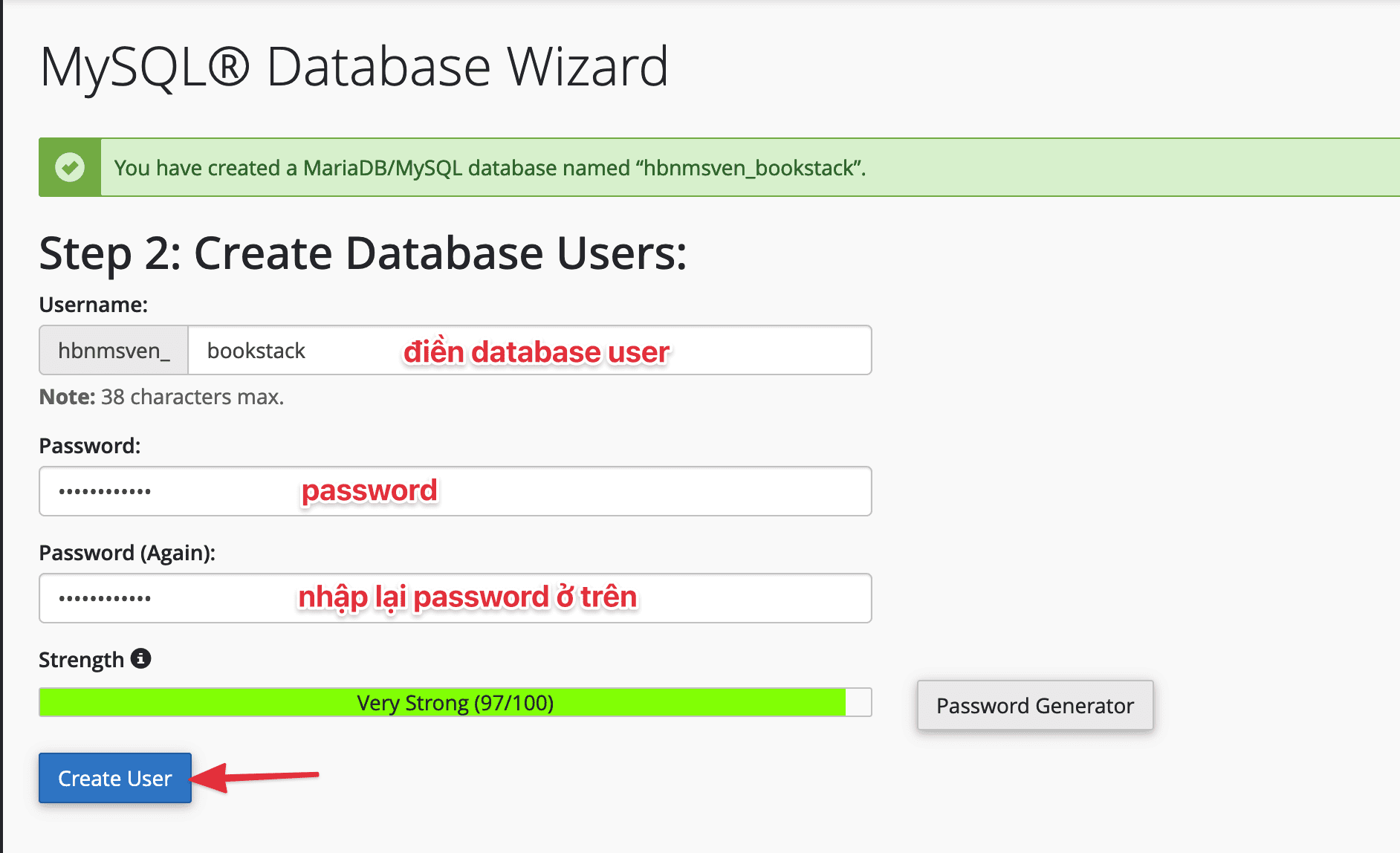Click the Strength info icon
Viewport: 1400px width, 853px height.
140,658
